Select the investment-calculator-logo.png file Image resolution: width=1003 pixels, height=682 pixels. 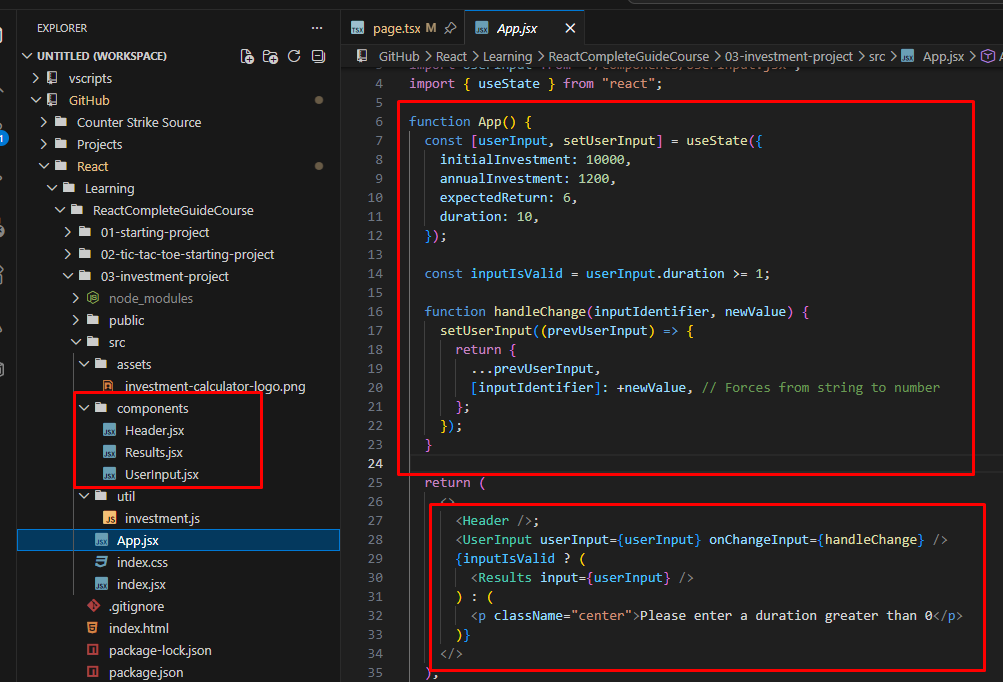[x=214, y=386]
